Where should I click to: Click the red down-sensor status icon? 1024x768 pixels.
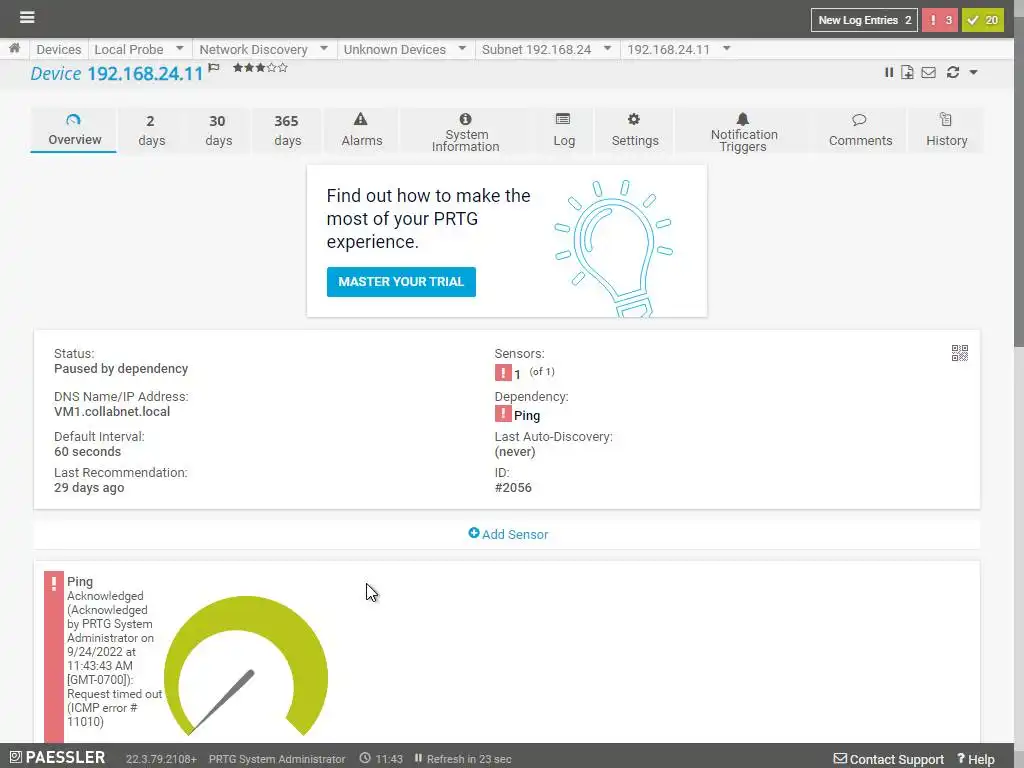click(x=503, y=373)
